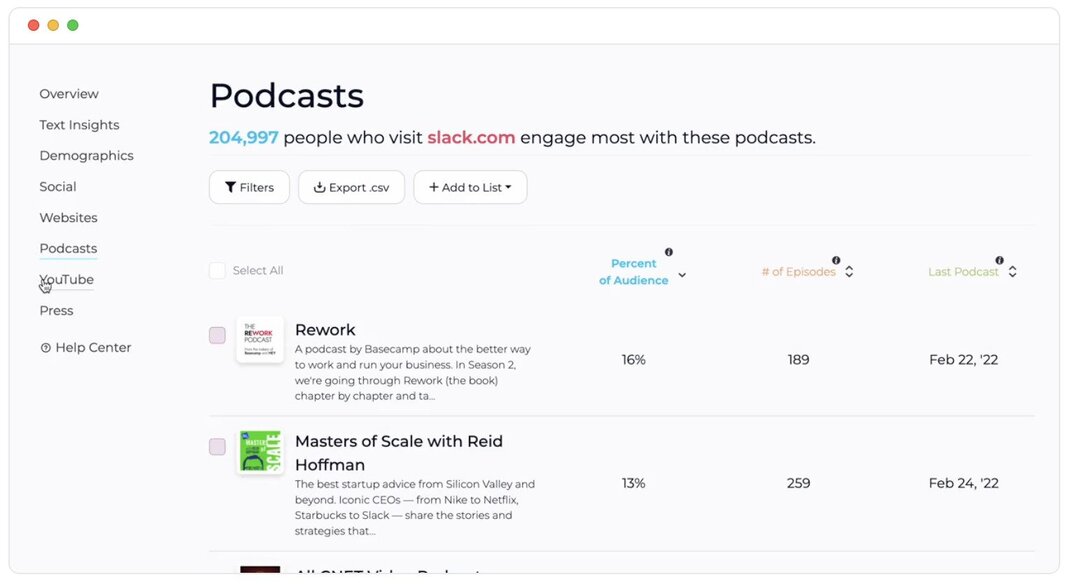Viewport: 1068px width, 584px height.
Task: Open Websites from the sidebar
Action: [x=68, y=217]
